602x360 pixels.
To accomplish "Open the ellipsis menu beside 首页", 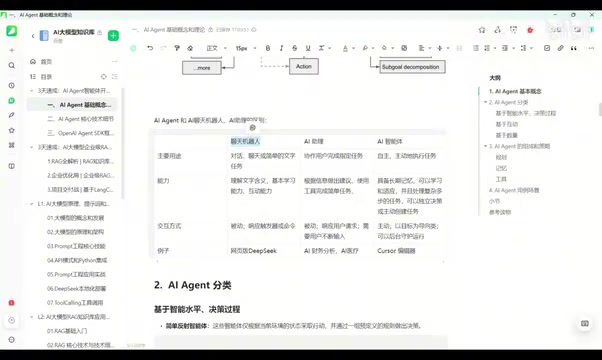I will point(114,62).
